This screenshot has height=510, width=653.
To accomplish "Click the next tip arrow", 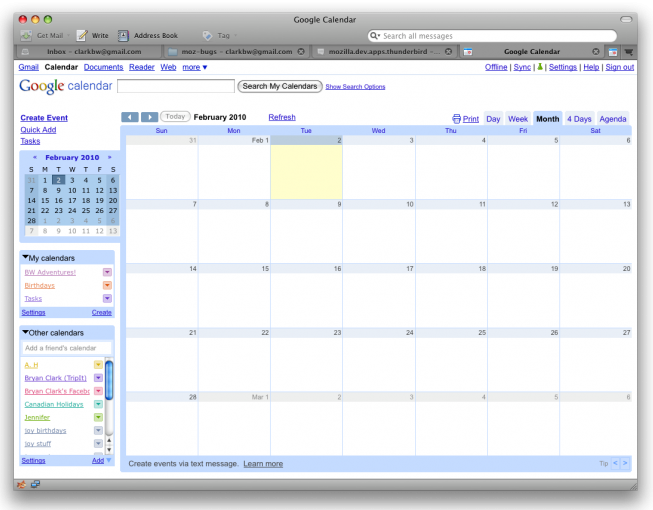I will [x=625, y=463].
